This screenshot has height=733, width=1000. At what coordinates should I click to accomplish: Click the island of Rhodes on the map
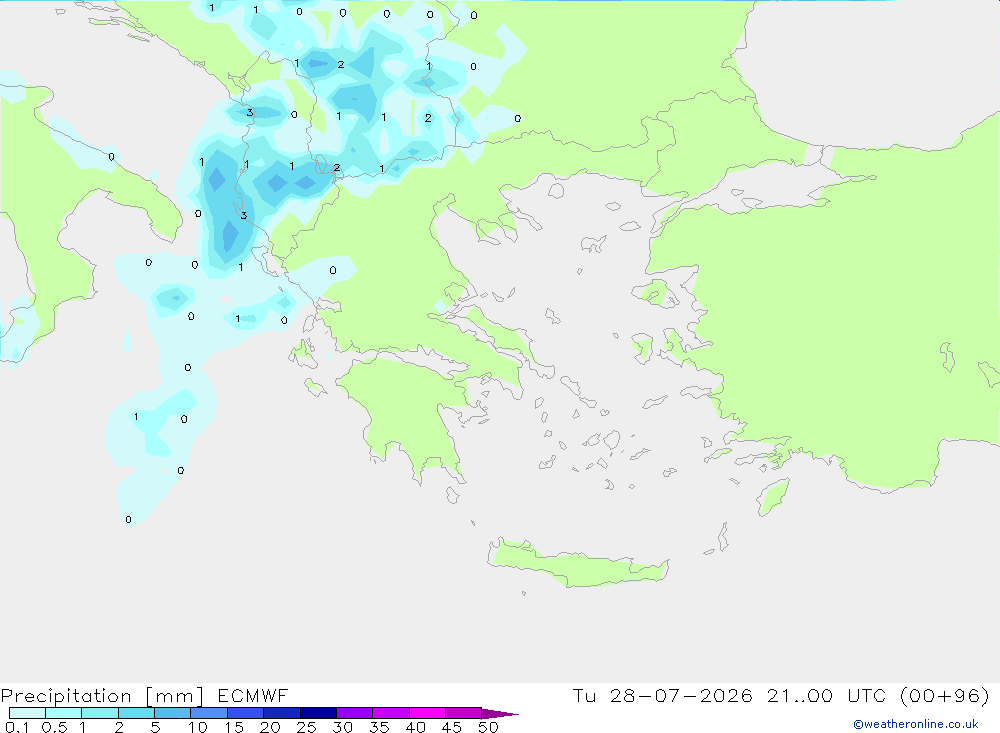773,496
